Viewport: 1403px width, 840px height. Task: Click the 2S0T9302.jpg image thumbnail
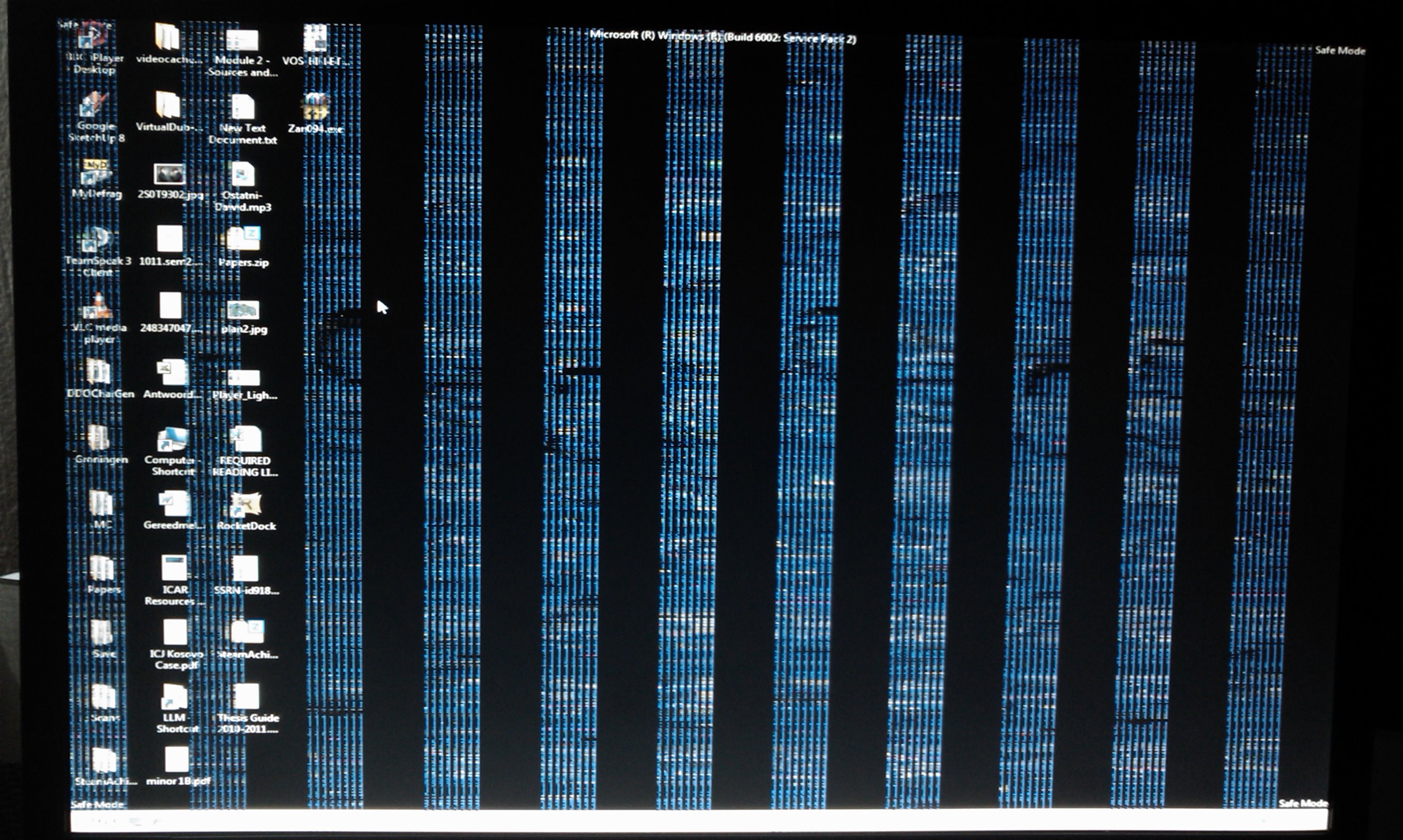point(169,174)
